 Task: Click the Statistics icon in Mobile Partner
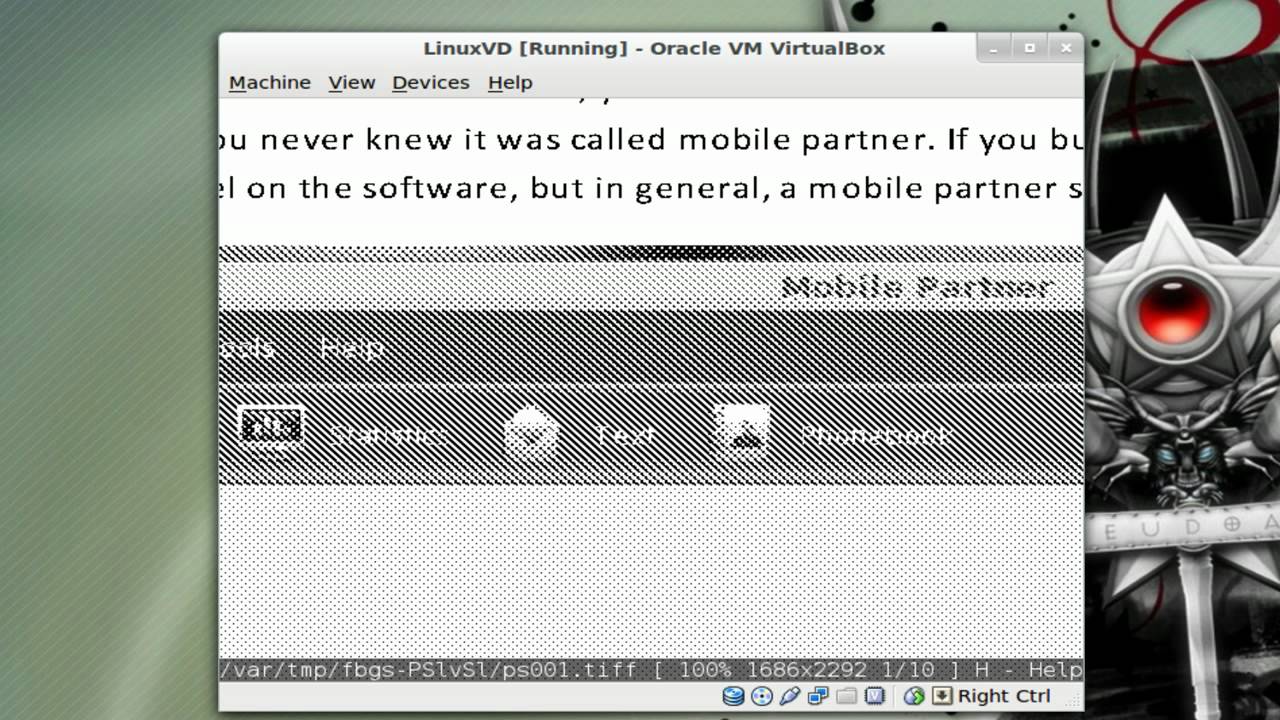[x=272, y=430]
